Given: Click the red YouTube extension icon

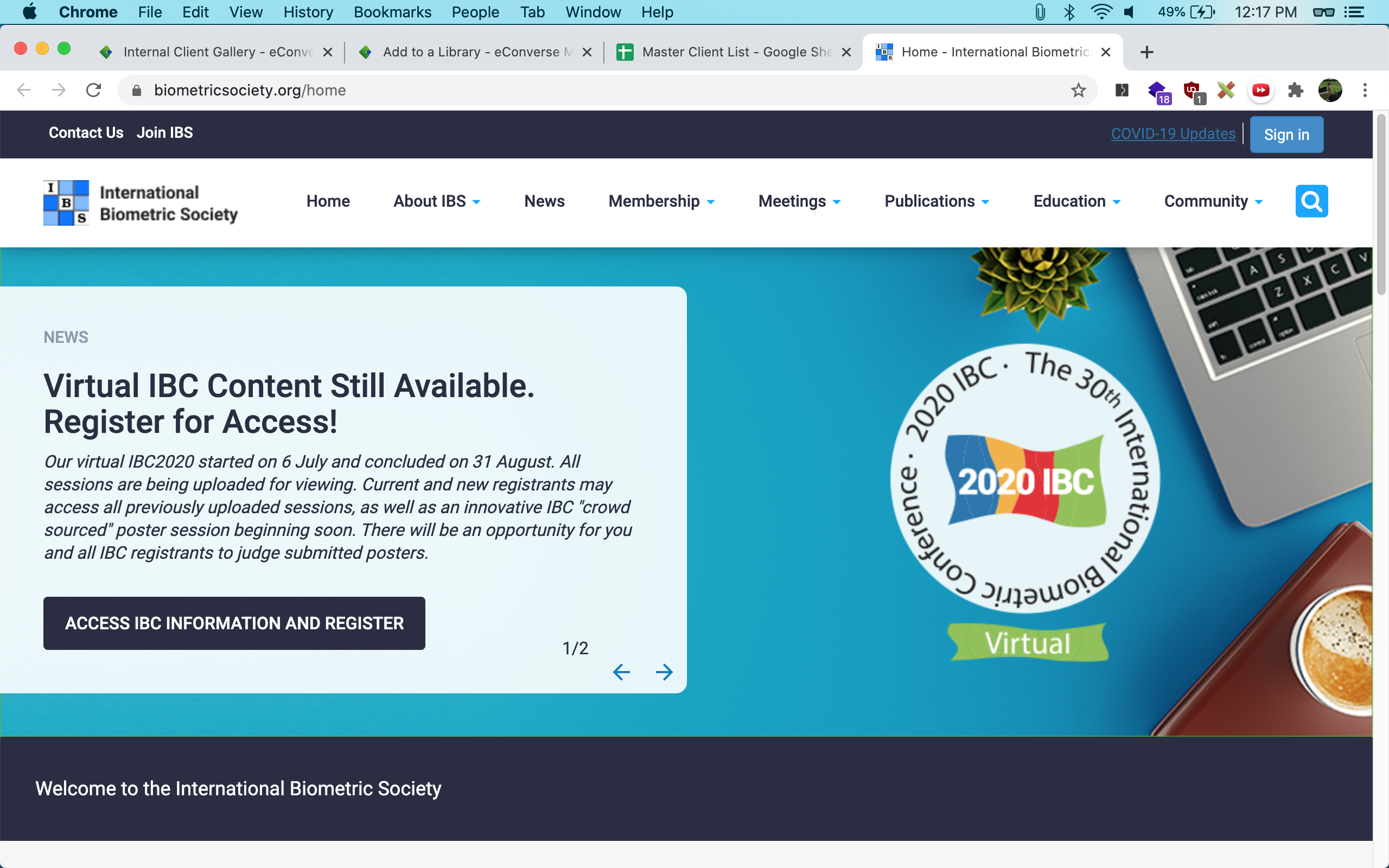Looking at the screenshot, I should click(x=1260, y=90).
